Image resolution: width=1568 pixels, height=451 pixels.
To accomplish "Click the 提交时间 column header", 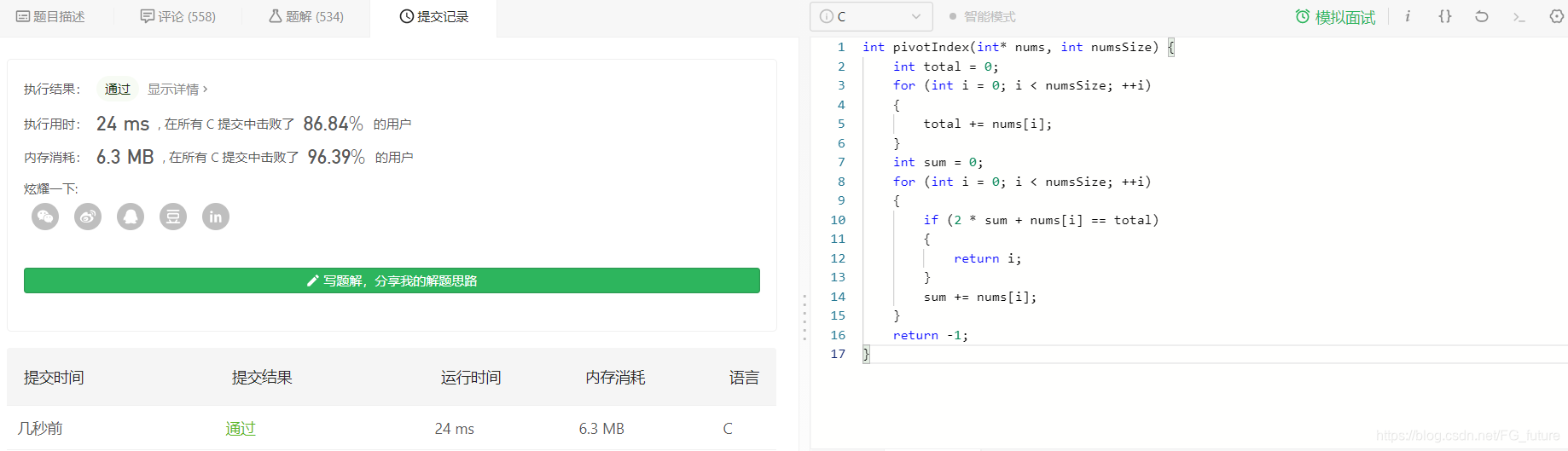I will pyautogui.click(x=54, y=377).
